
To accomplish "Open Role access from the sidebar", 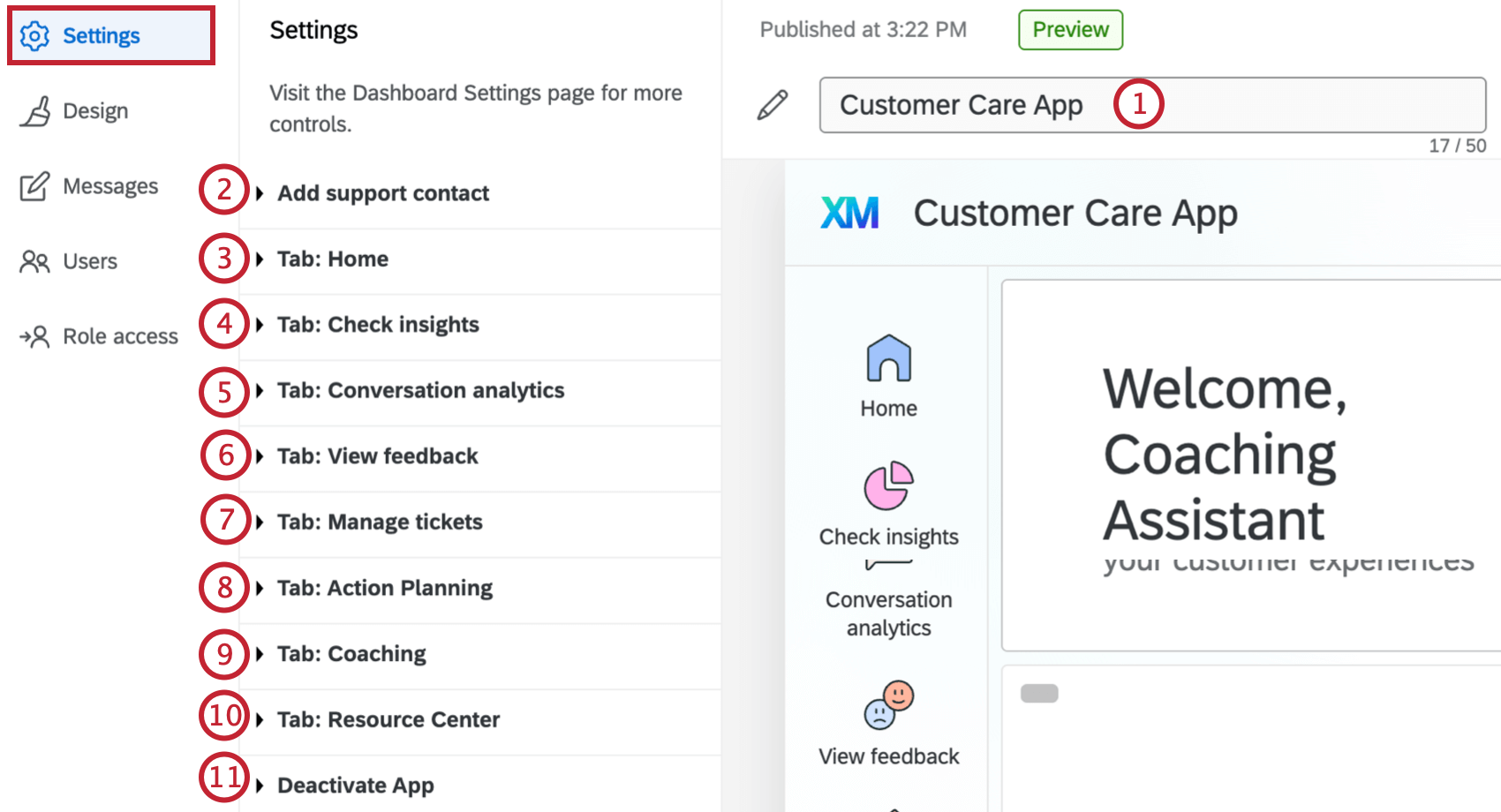I will pos(34,335).
